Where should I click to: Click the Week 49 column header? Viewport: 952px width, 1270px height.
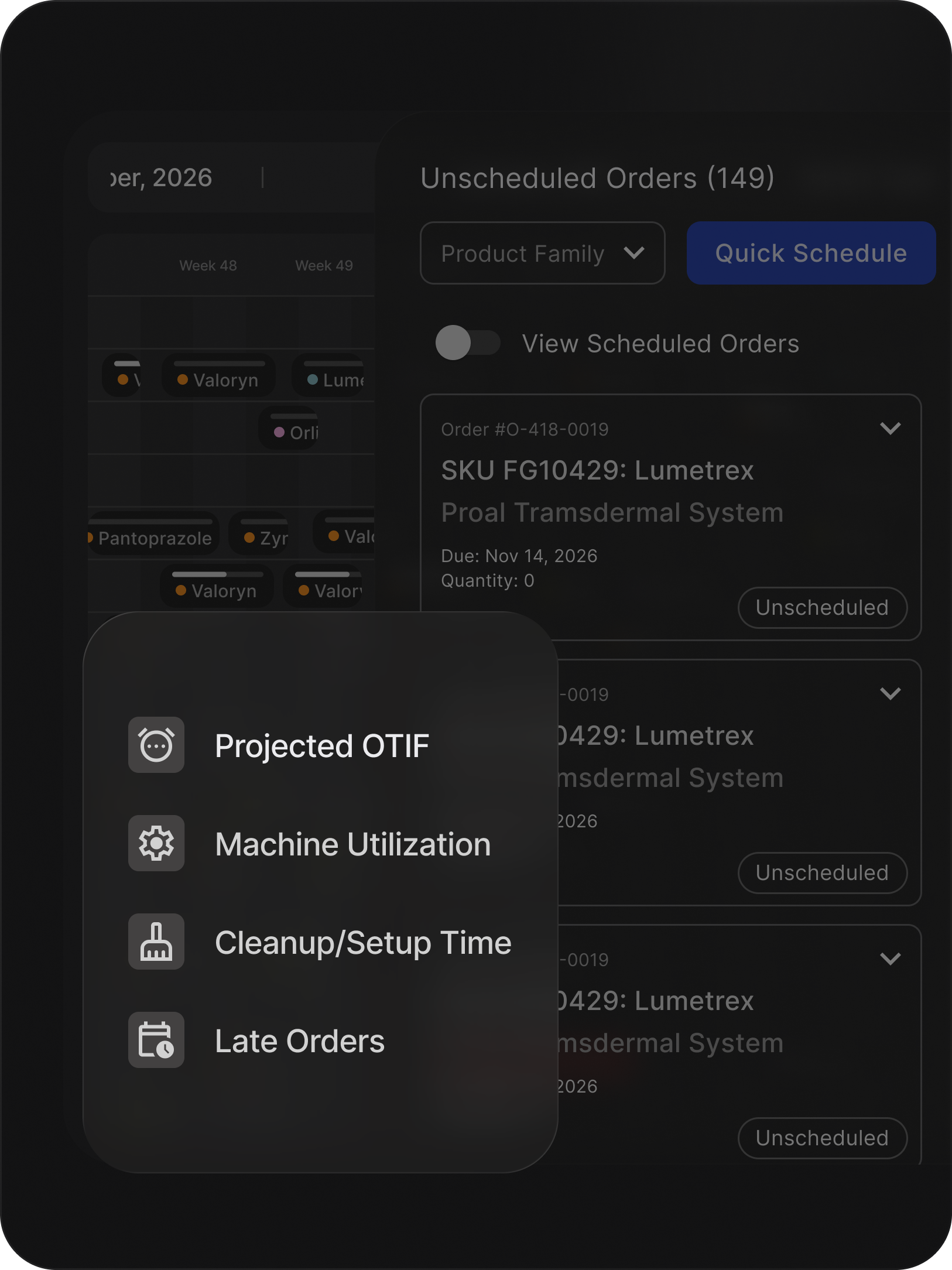[x=324, y=265]
